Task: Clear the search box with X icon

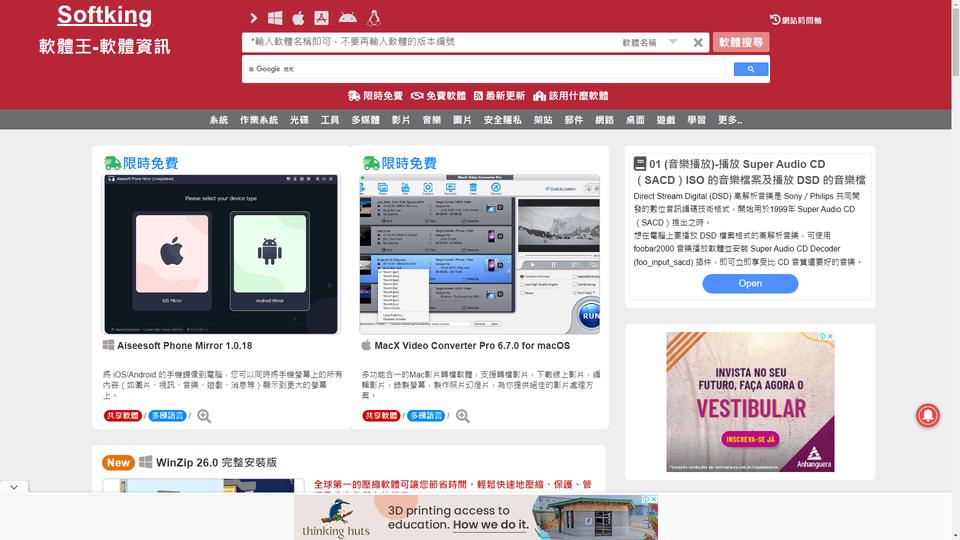Action: [698, 42]
